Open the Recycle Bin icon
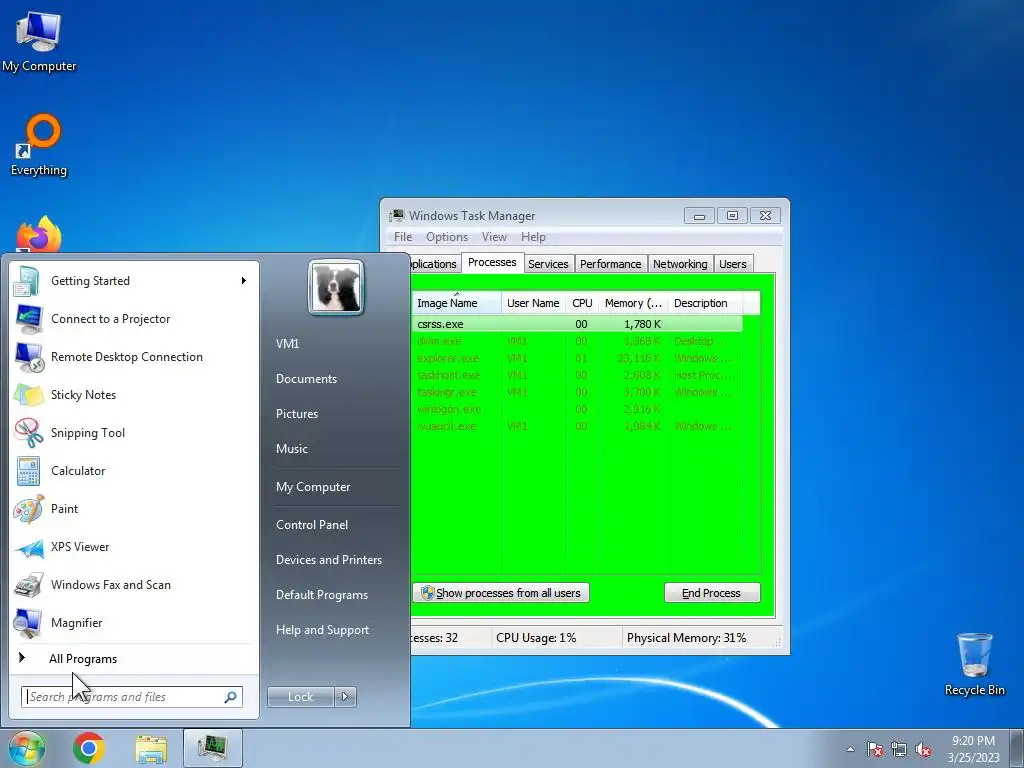This screenshot has height=768, width=1024. pyautogui.click(x=974, y=664)
